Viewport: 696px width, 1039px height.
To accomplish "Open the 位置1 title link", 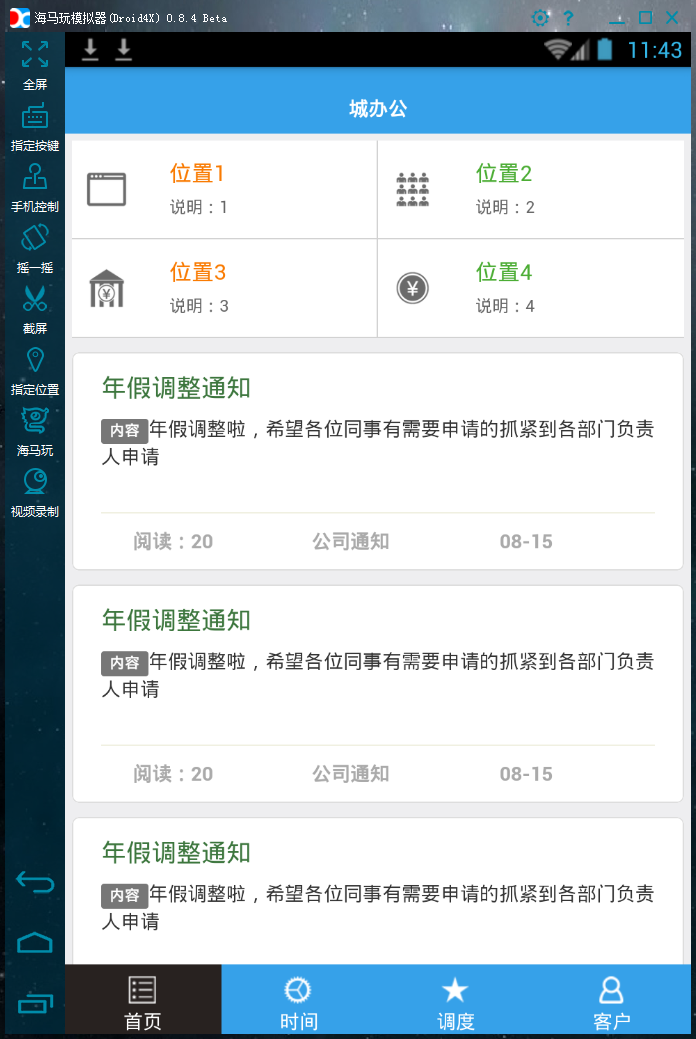I will 197,174.
